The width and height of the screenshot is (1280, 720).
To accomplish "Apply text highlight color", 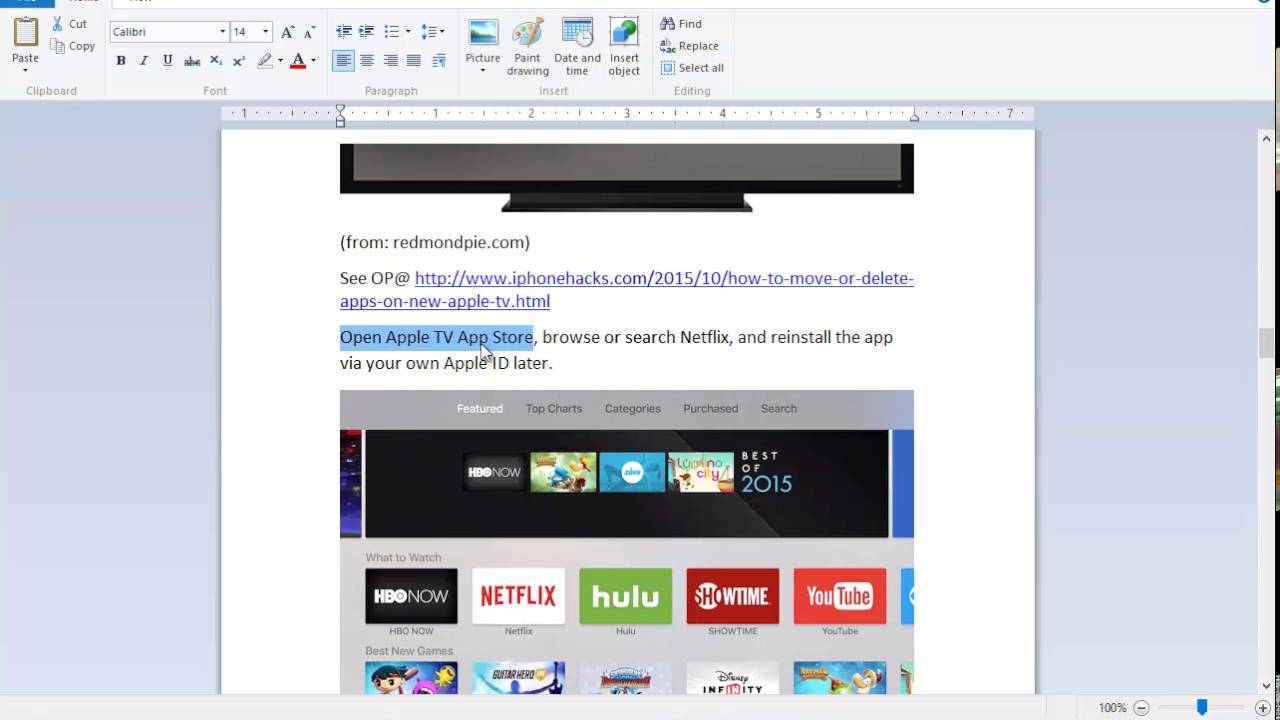I will point(265,61).
